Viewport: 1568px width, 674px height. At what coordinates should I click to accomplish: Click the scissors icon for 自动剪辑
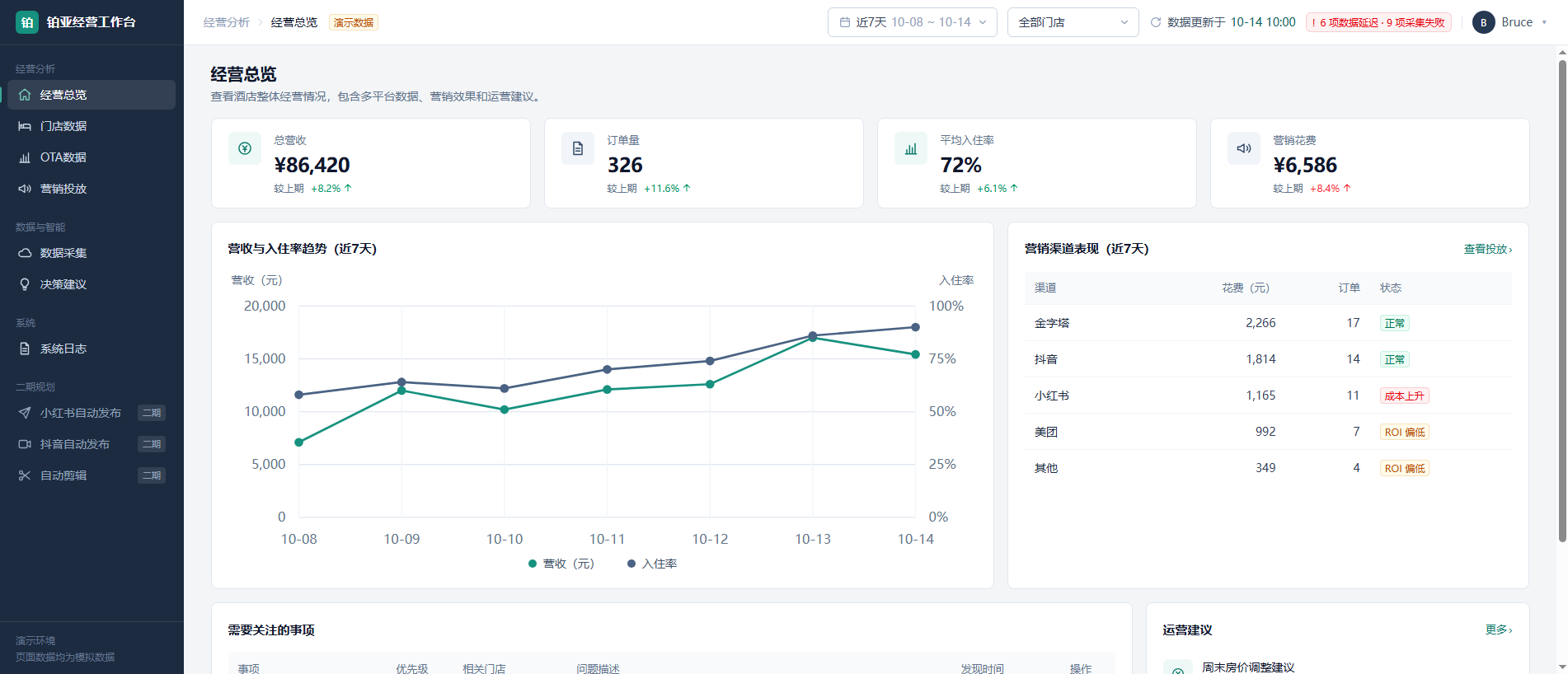[25, 475]
